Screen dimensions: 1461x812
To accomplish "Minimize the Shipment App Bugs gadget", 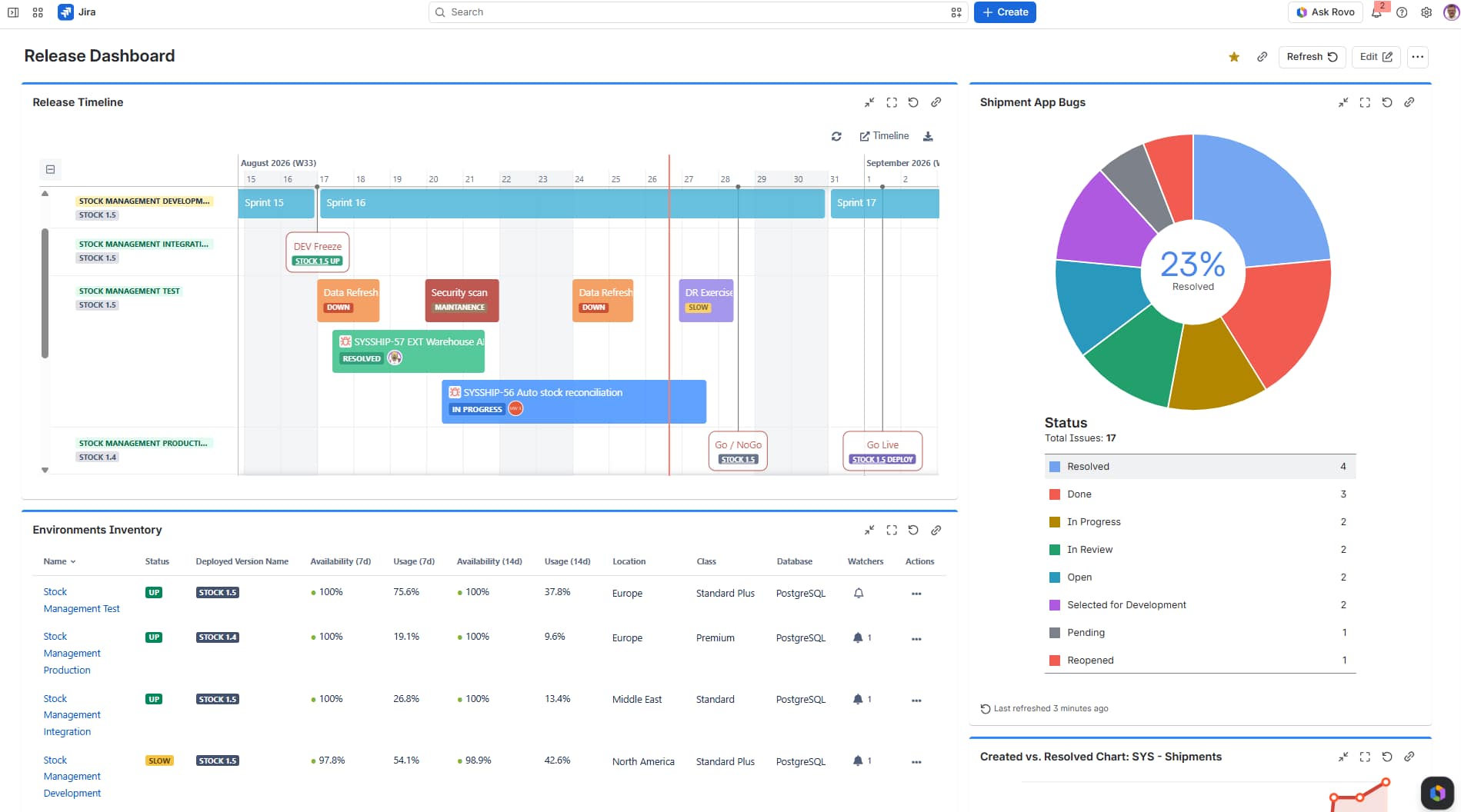I will pyautogui.click(x=1343, y=102).
